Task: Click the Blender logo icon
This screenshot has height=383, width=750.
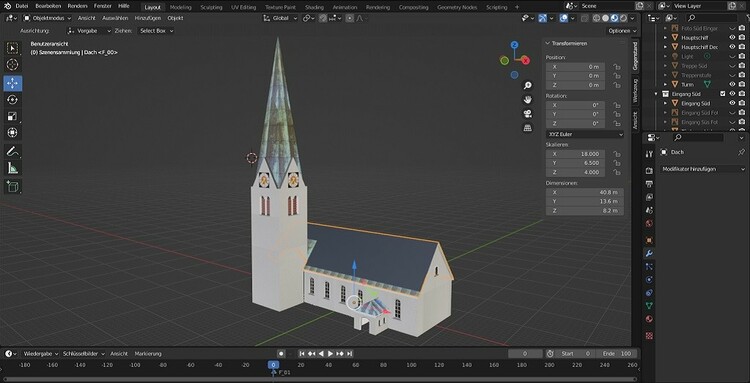Action: [7, 6]
